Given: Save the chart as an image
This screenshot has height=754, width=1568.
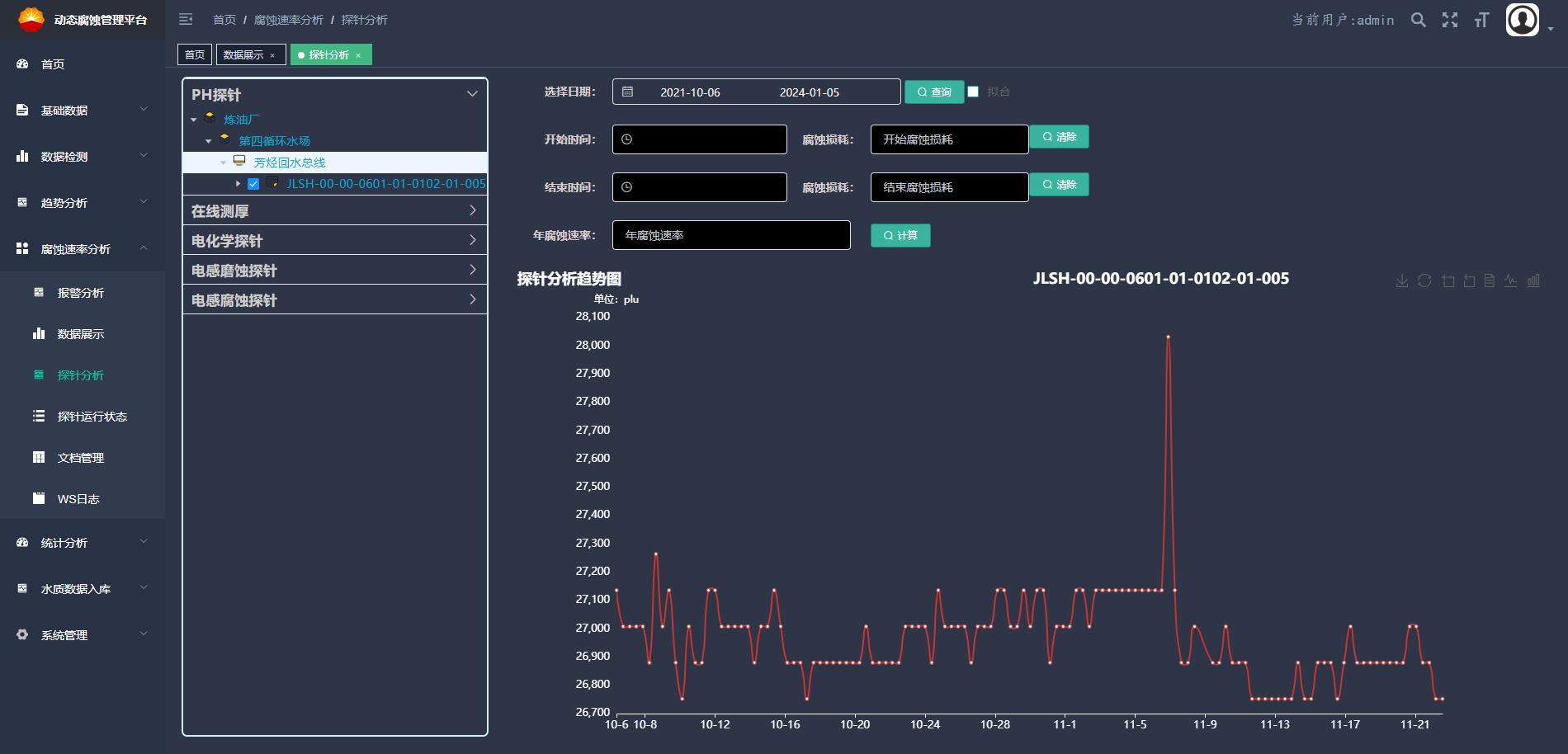Looking at the screenshot, I should 1402,281.
